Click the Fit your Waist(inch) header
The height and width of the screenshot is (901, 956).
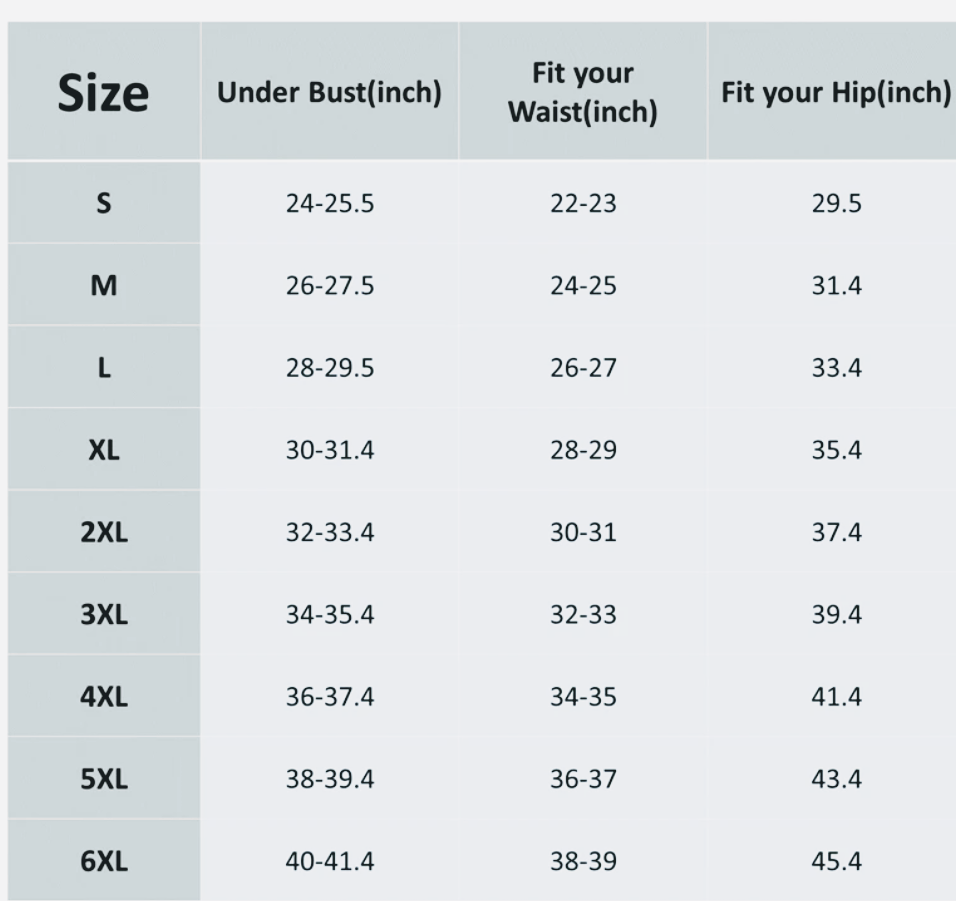click(x=583, y=93)
